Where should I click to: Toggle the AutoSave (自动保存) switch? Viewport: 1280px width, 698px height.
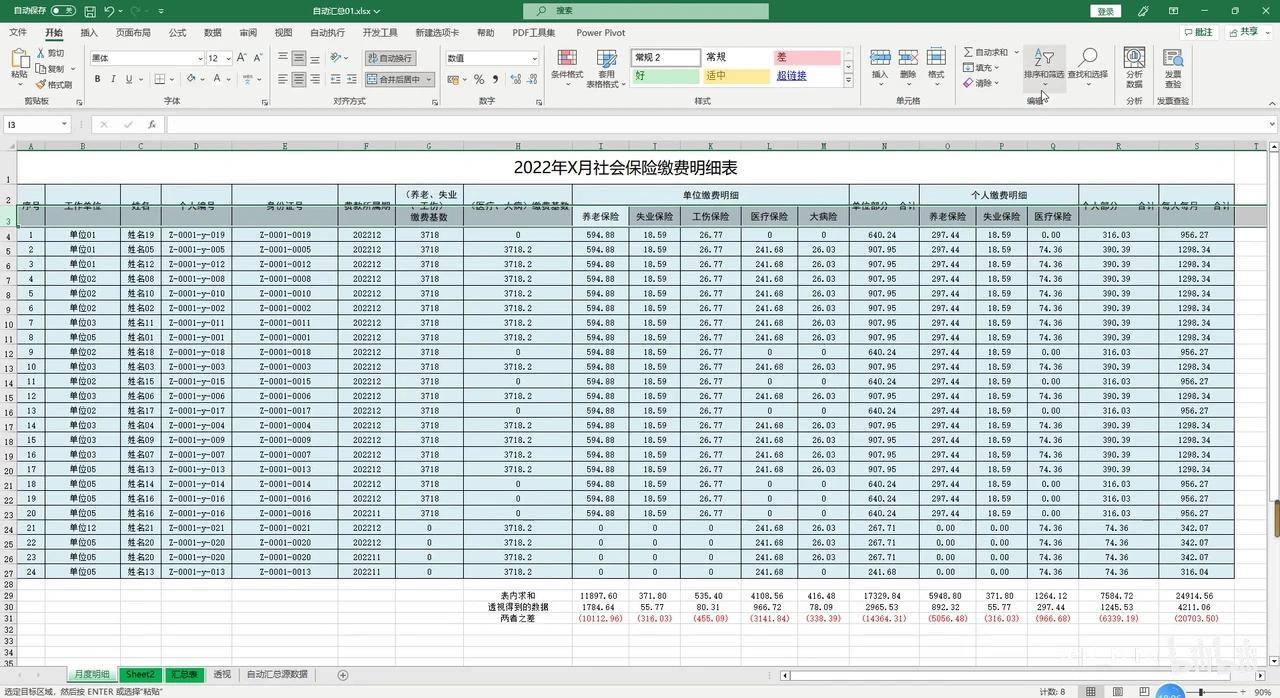[62, 11]
